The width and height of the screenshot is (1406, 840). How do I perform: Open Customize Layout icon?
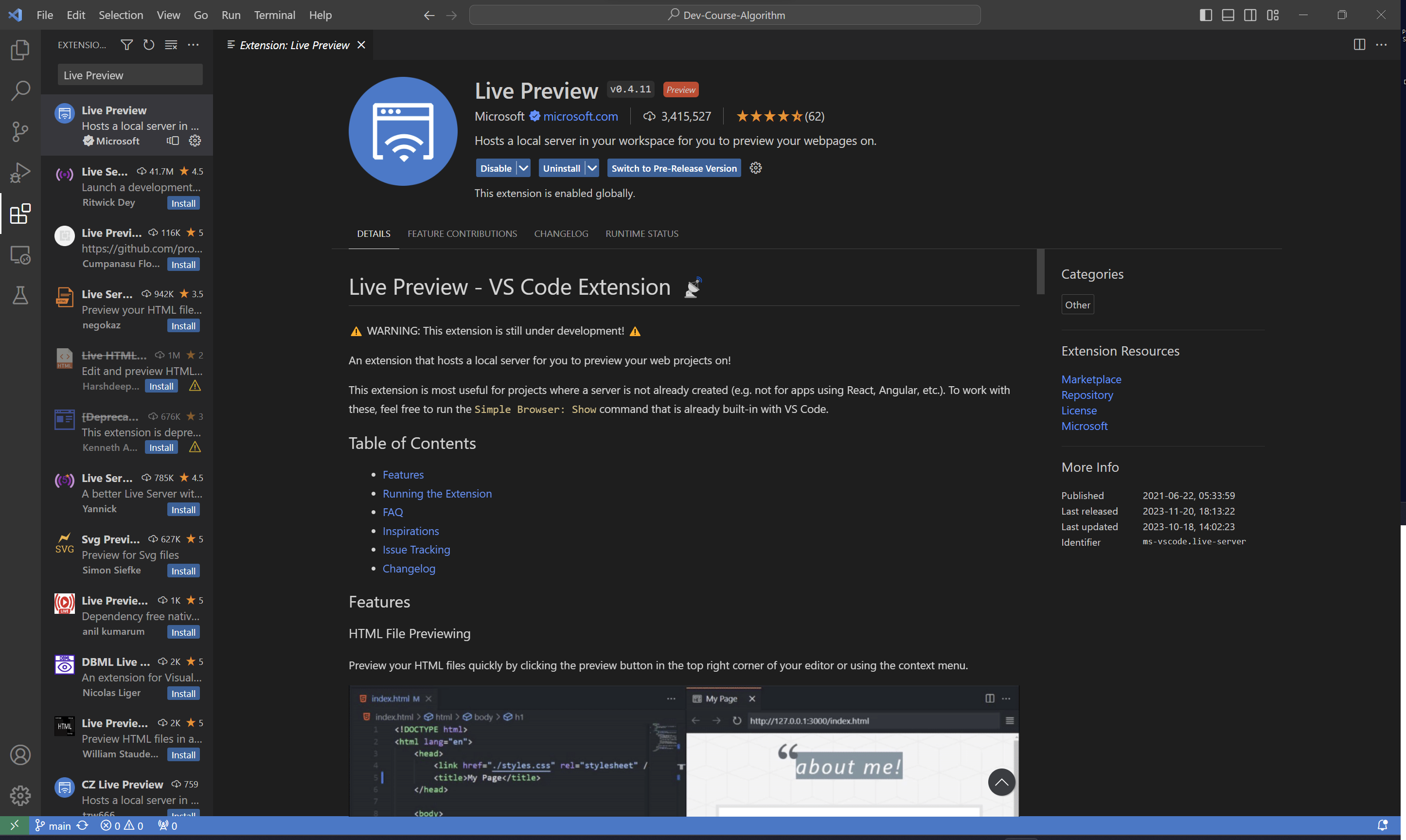(1272, 15)
